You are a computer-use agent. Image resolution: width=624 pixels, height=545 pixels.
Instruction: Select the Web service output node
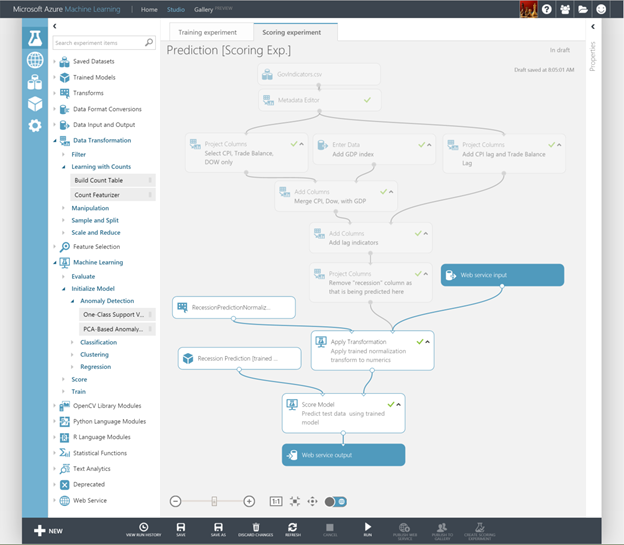click(343, 455)
